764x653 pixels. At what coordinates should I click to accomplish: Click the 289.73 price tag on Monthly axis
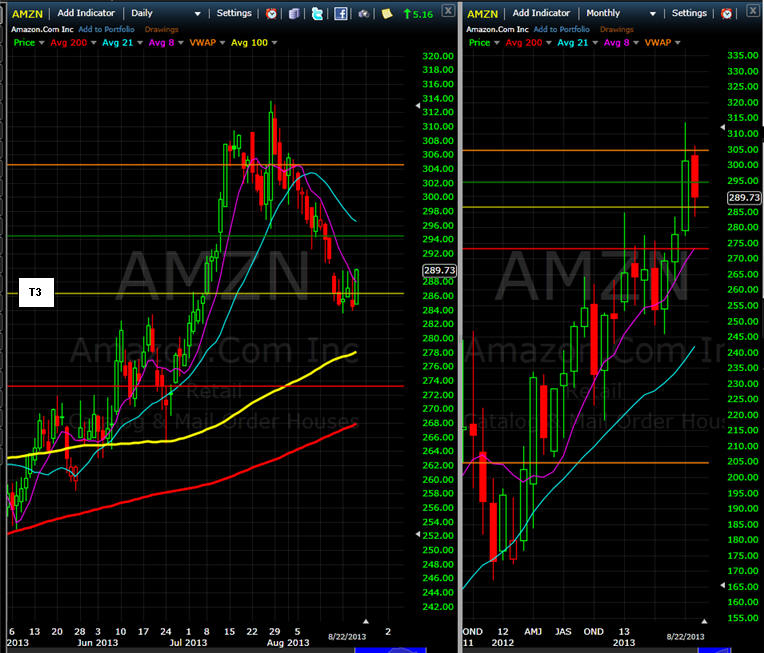[x=744, y=197]
